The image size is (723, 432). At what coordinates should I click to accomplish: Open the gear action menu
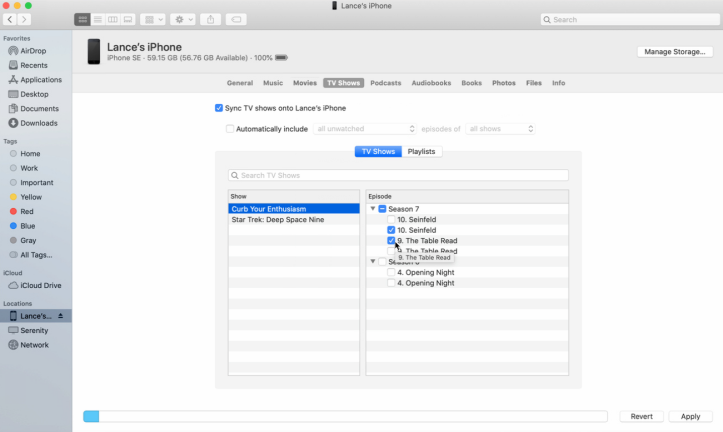183,19
